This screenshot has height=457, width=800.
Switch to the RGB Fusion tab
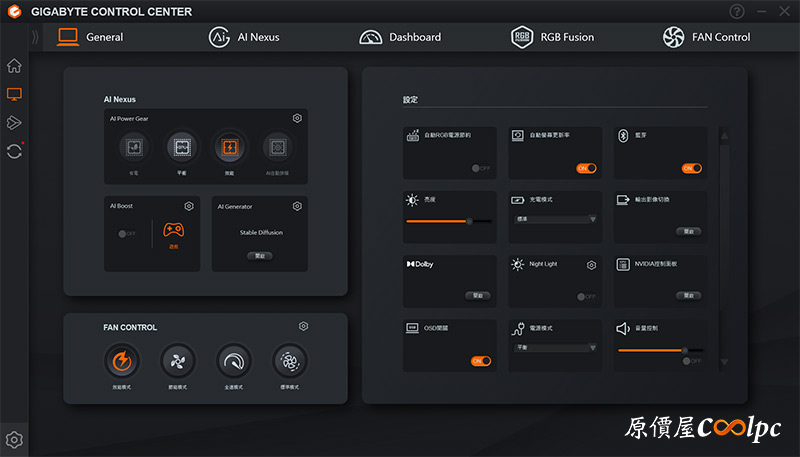tap(553, 37)
